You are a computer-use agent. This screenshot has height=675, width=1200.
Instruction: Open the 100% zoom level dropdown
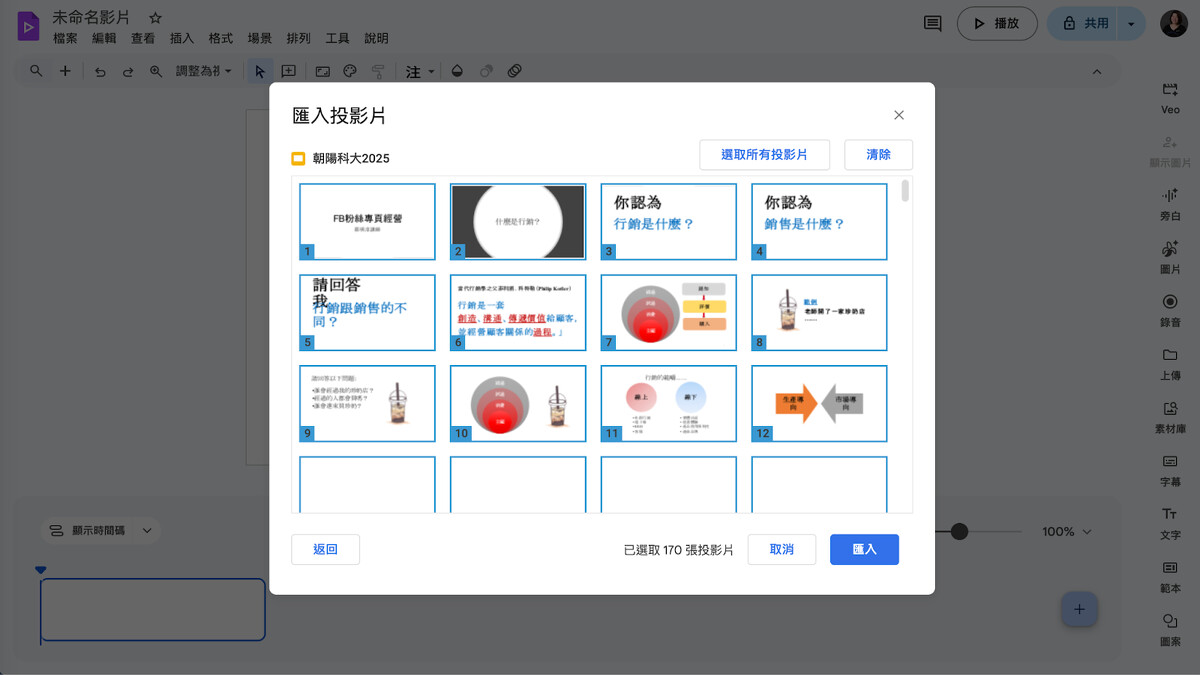tap(1067, 532)
